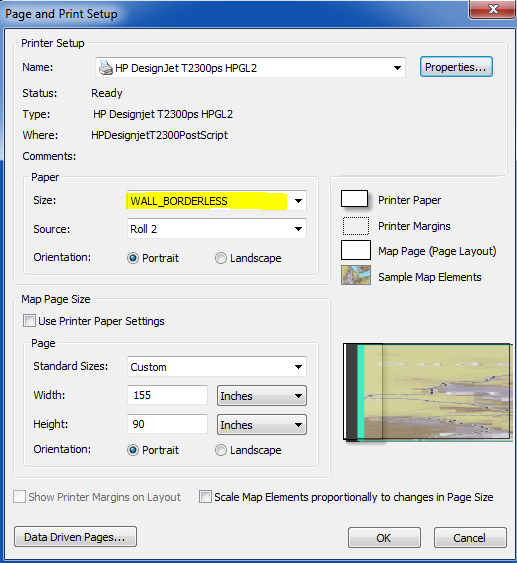
Task: Open printer Properties dialog
Action: pos(456,67)
